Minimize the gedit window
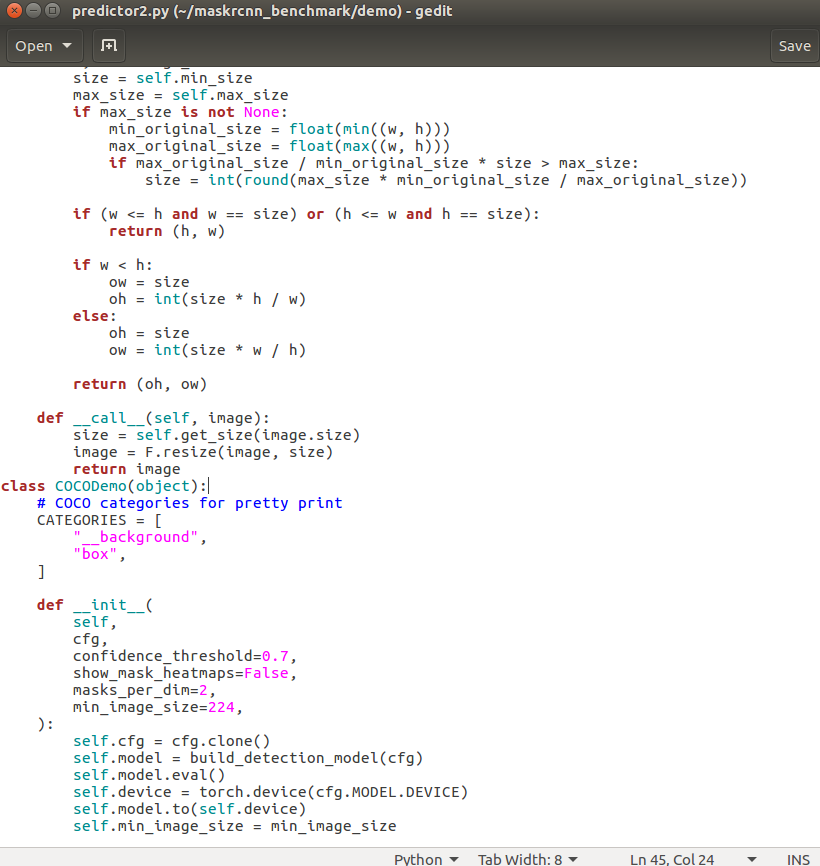This screenshot has width=820, height=866. point(33,10)
